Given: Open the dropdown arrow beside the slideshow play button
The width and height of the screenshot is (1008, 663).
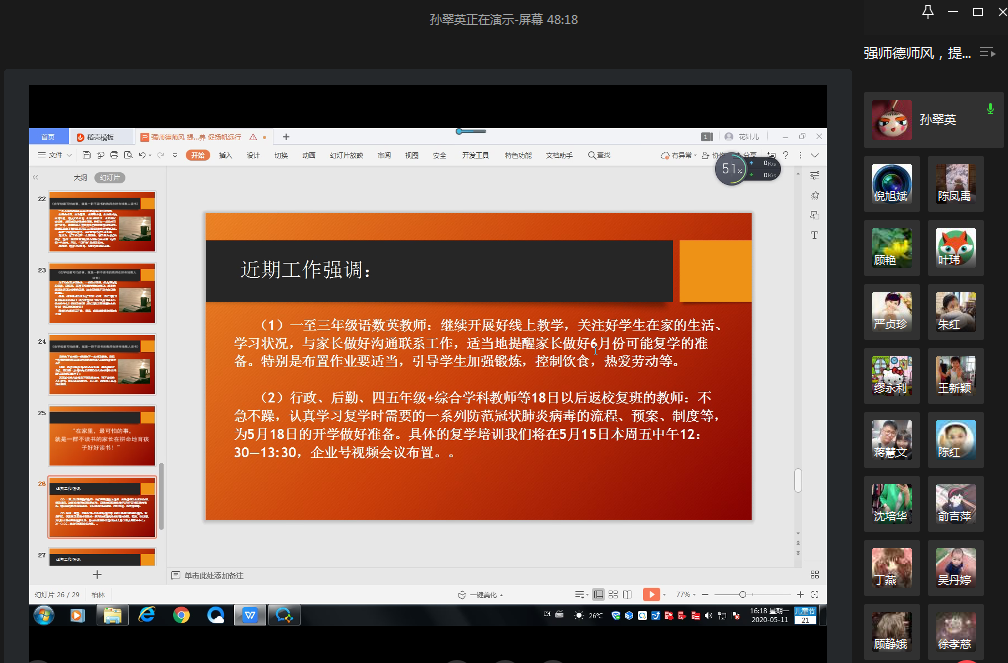Looking at the screenshot, I should pos(664,595).
